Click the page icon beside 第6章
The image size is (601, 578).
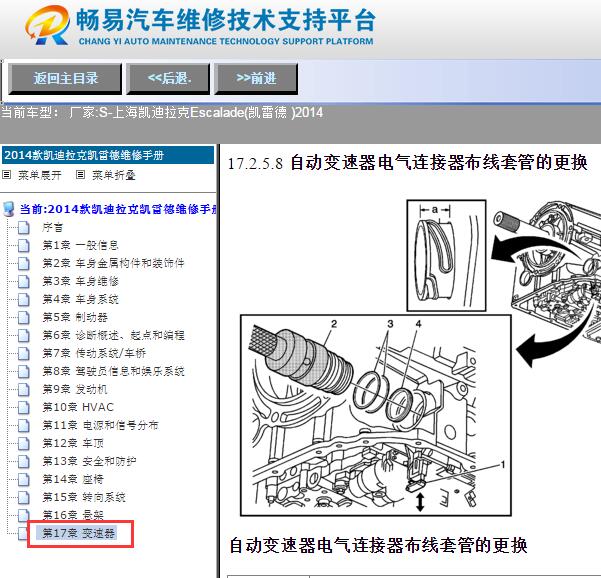24,336
